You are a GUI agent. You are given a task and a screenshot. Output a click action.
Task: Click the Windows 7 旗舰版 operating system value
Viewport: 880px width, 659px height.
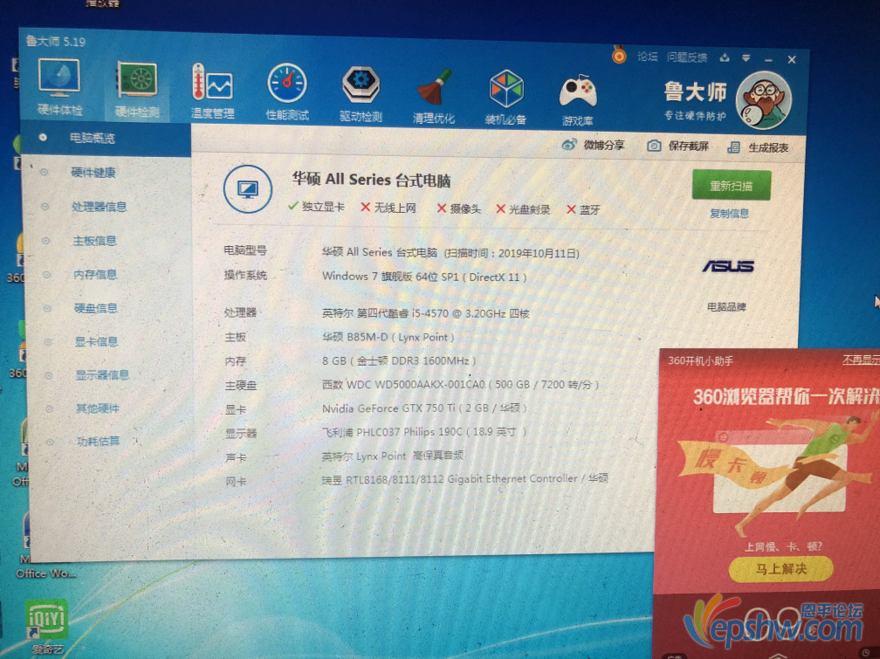pyautogui.click(x=424, y=277)
